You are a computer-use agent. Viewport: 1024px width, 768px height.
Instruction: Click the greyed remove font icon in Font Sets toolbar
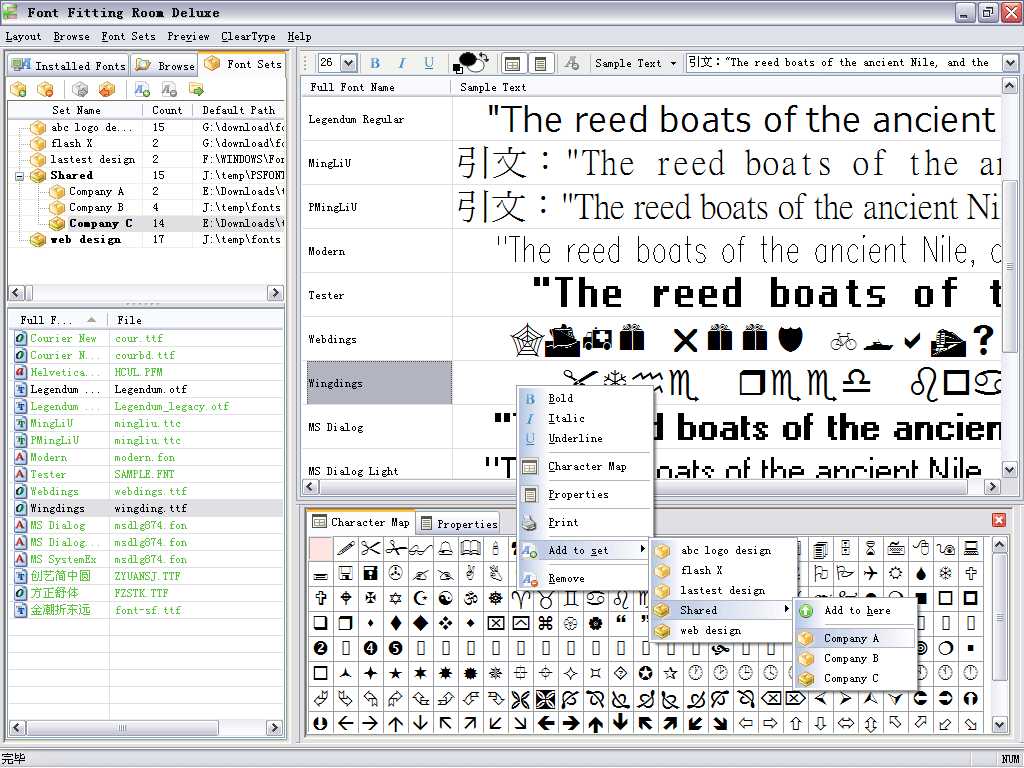coord(168,89)
